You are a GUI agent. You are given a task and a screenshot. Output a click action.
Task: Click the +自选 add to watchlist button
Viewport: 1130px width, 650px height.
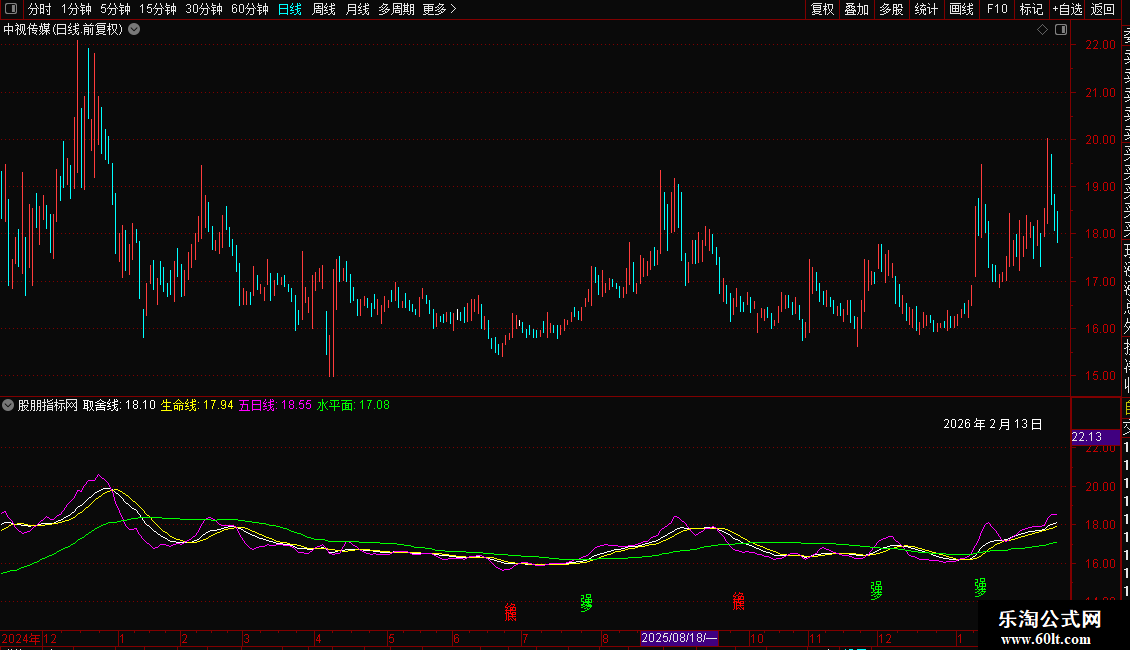click(1065, 9)
